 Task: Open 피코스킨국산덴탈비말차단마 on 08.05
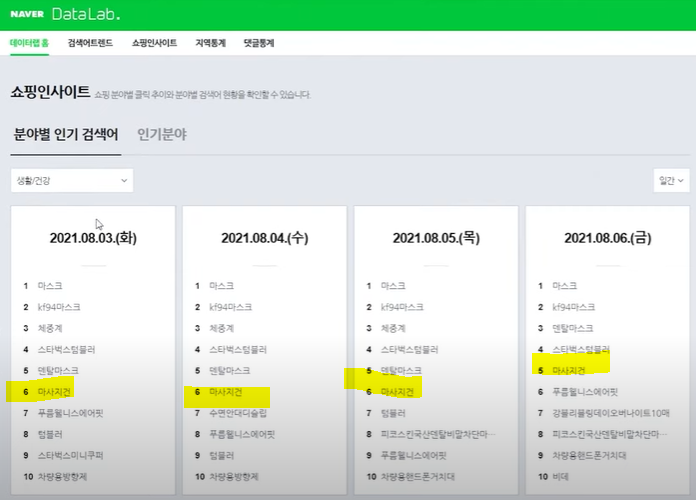pos(438,434)
